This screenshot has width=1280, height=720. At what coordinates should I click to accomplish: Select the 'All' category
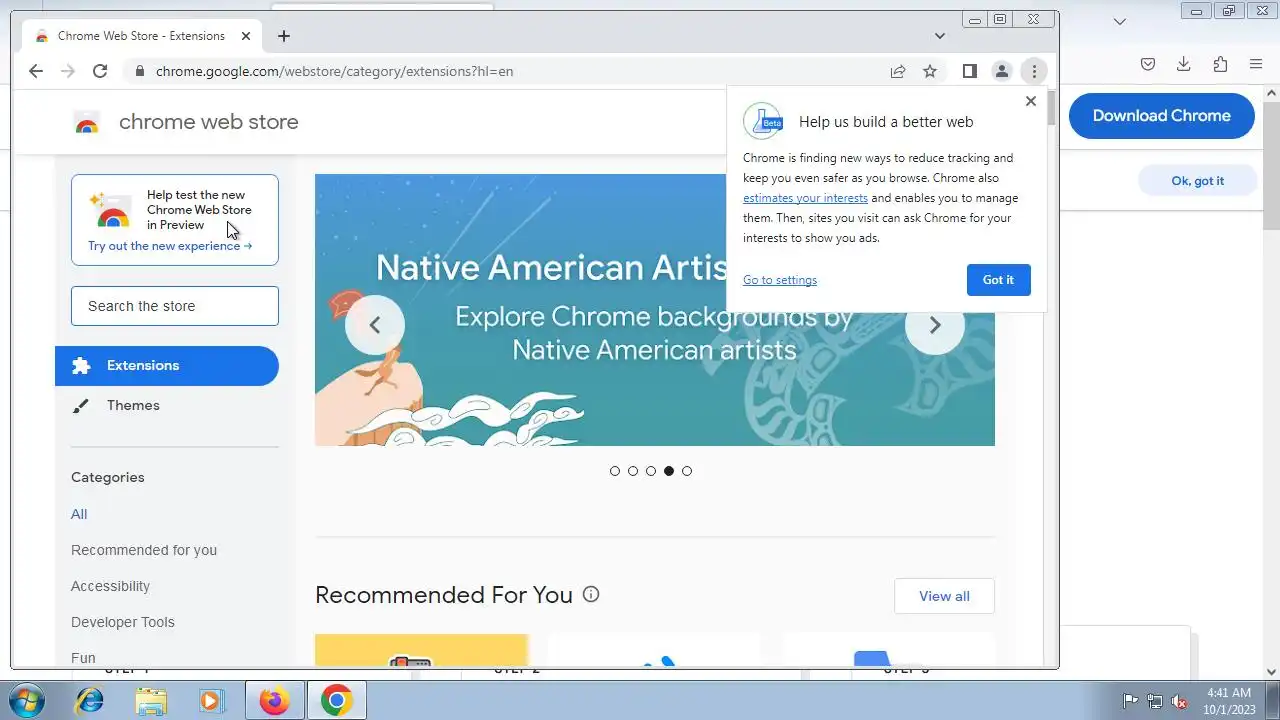pyautogui.click(x=79, y=514)
